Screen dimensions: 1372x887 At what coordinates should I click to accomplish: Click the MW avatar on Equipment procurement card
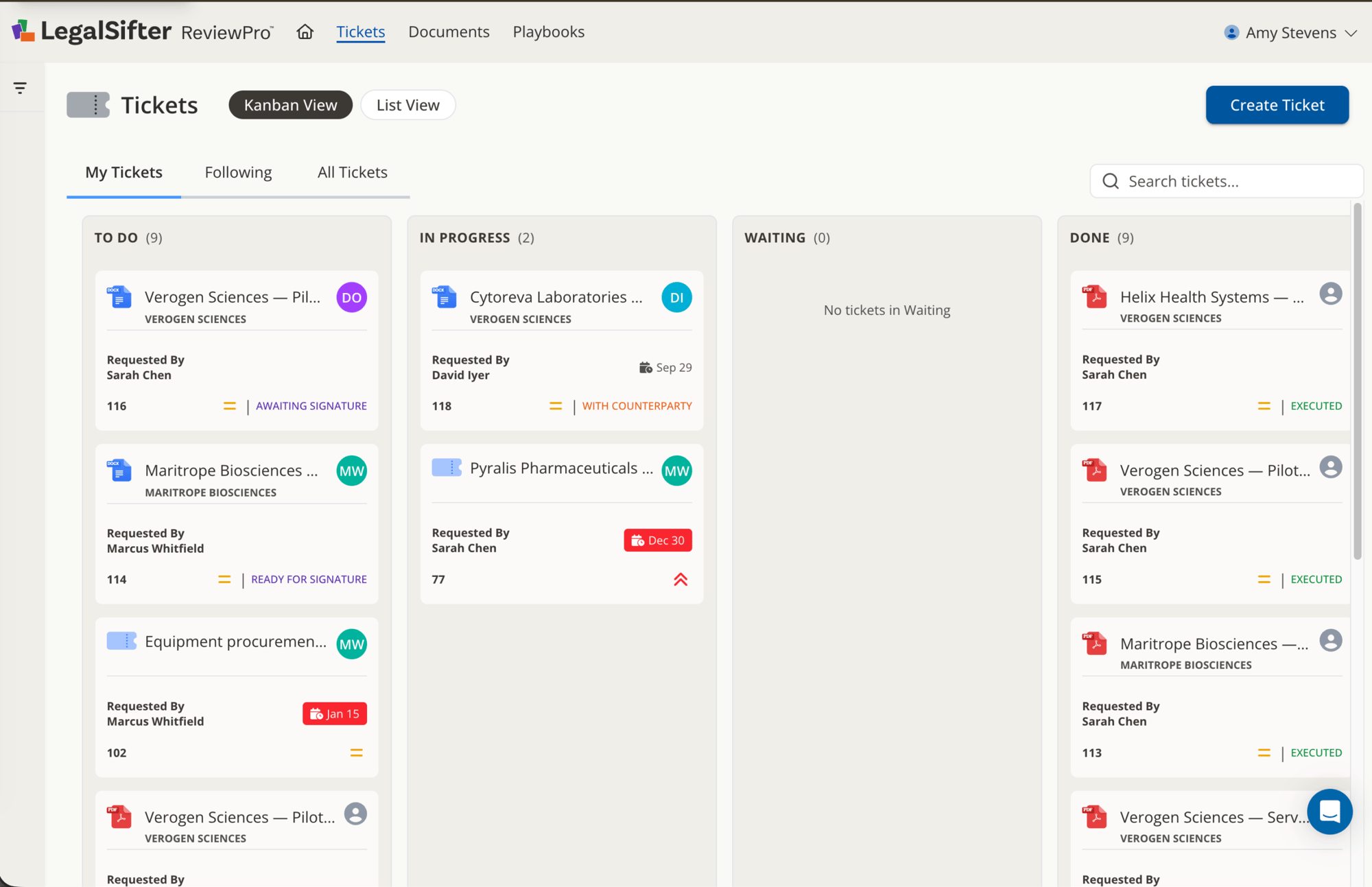pyautogui.click(x=351, y=644)
